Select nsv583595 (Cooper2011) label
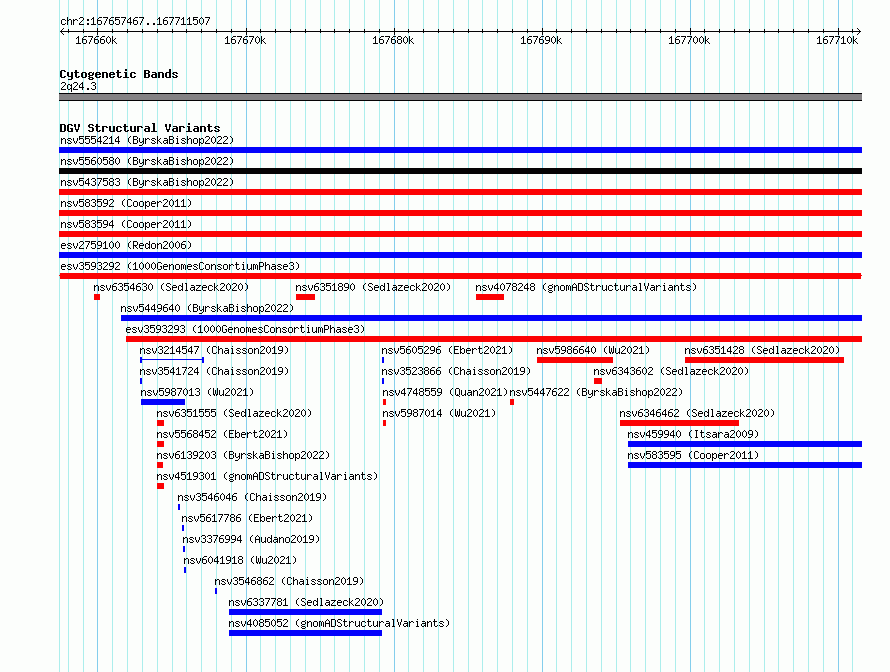The image size is (890, 672). [x=694, y=455]
